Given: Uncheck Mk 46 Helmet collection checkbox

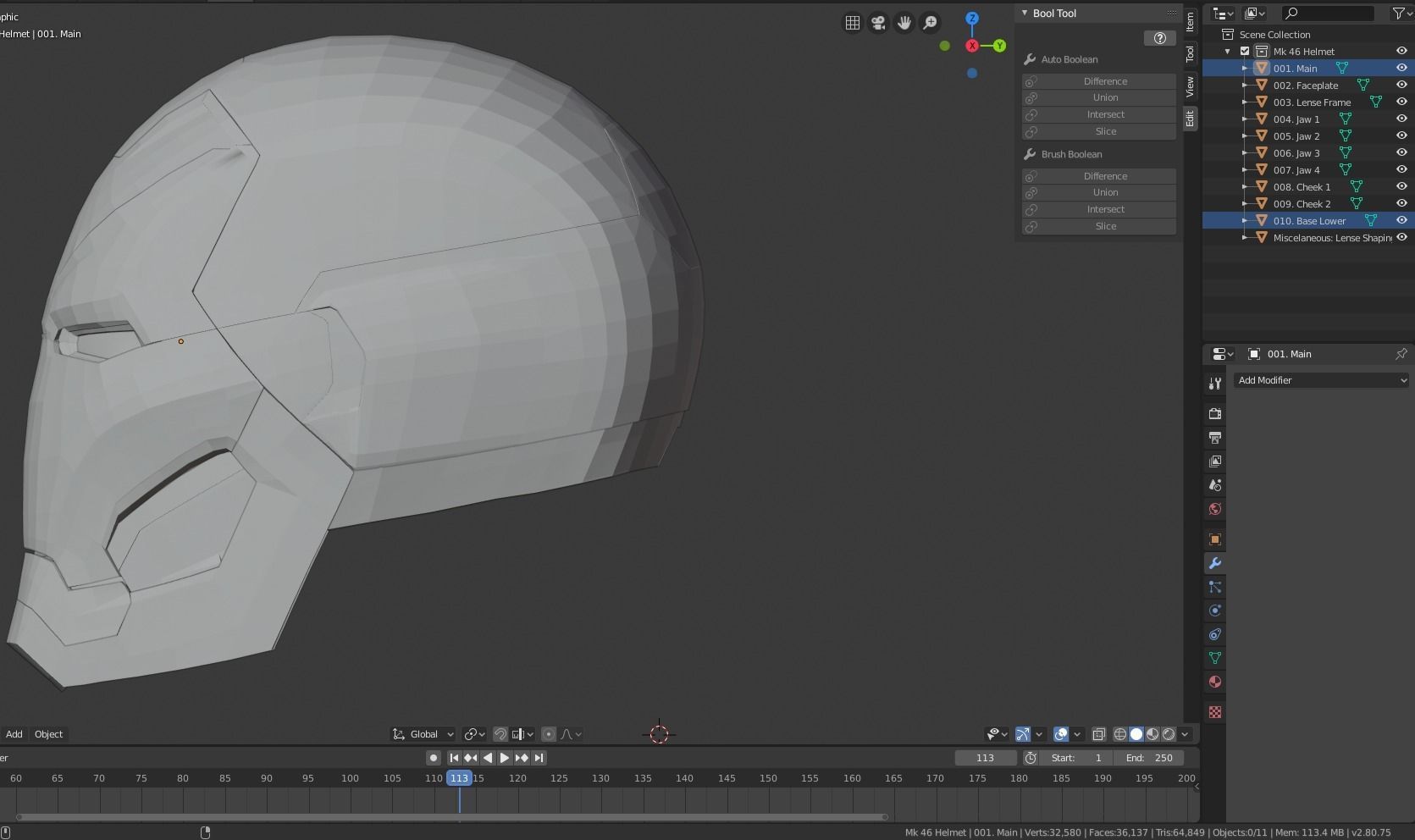Looking at the screenshot, I should click(x=1245, y=51).
